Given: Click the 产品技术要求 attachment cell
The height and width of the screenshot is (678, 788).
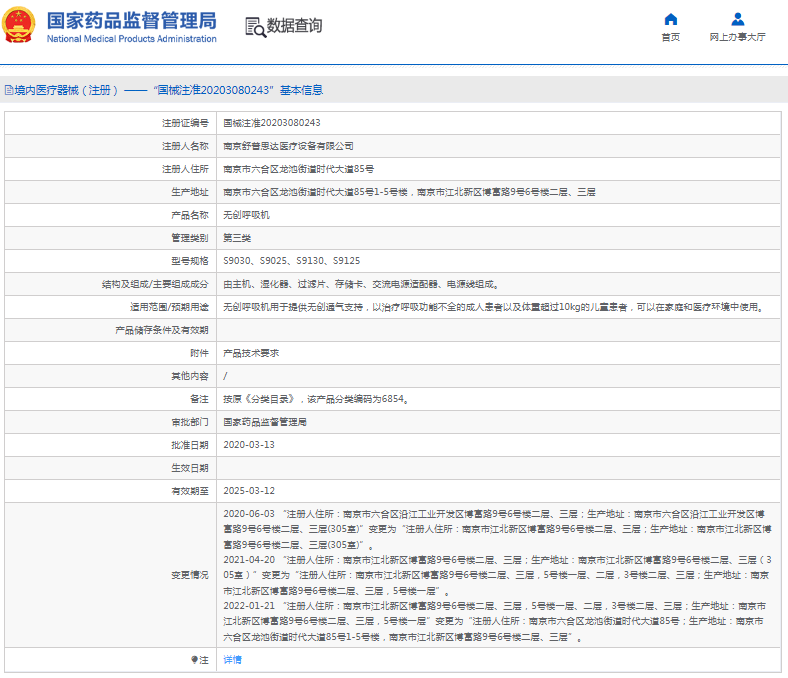Looking at the screenshot, I should (x=251, y=353).
